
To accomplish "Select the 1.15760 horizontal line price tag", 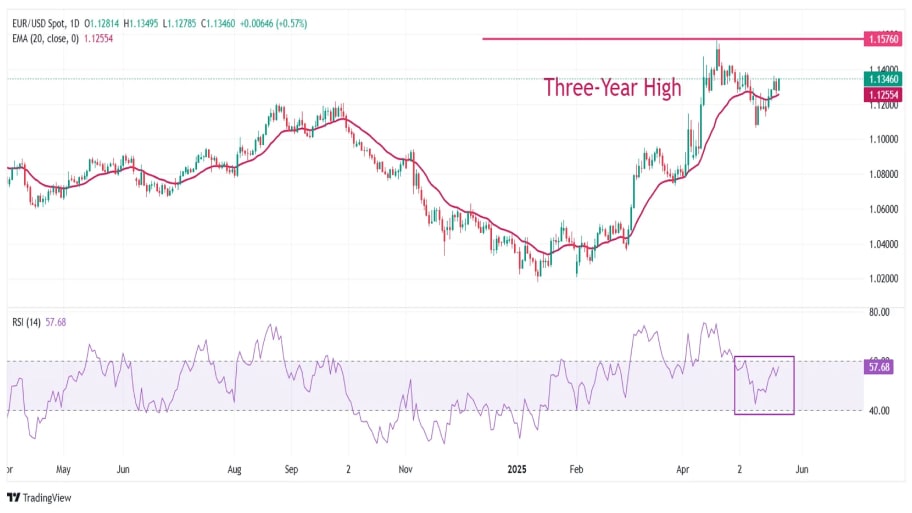I will coord(883,39).
